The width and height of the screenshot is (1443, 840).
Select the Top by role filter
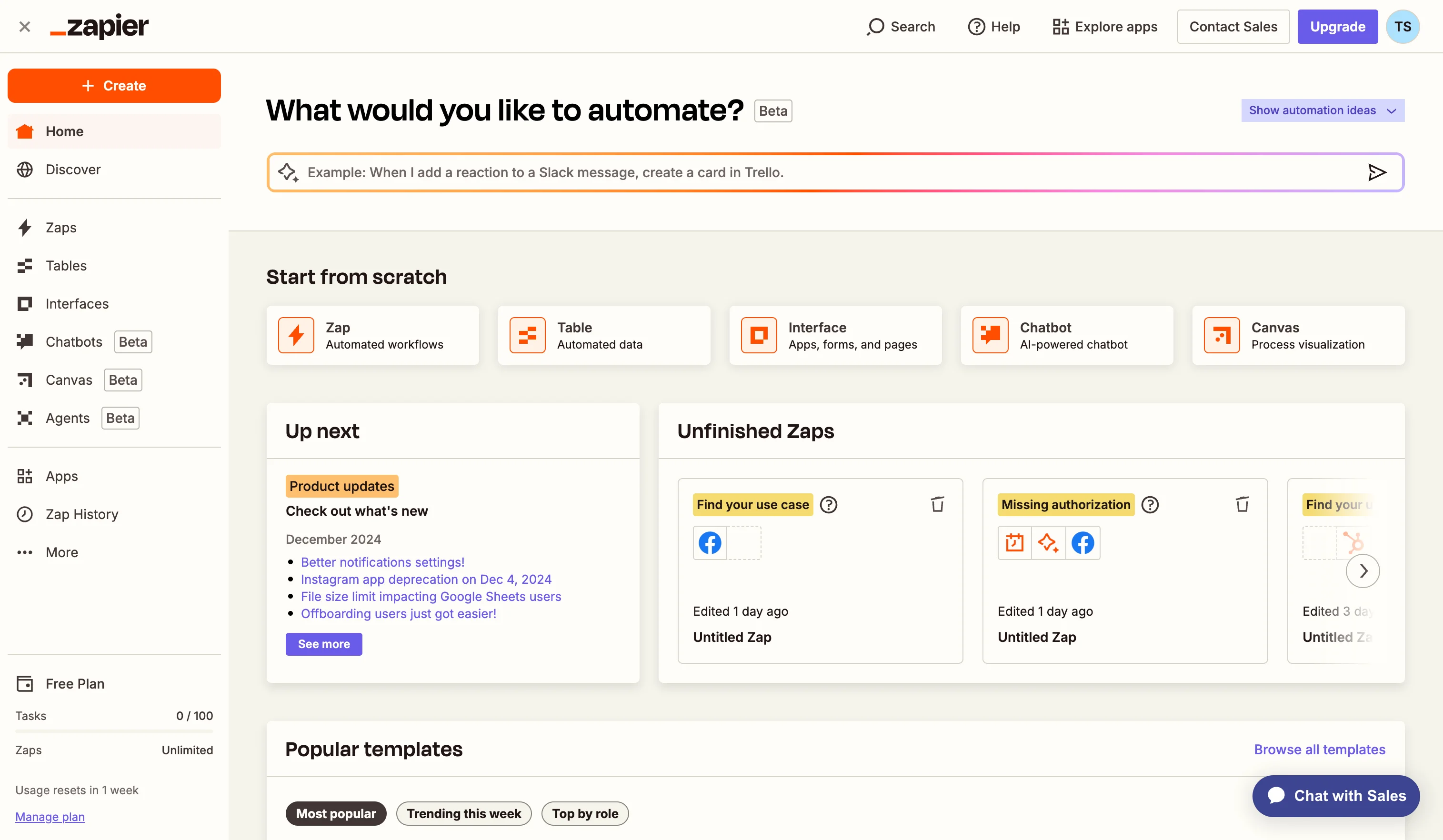pos(585,813)
